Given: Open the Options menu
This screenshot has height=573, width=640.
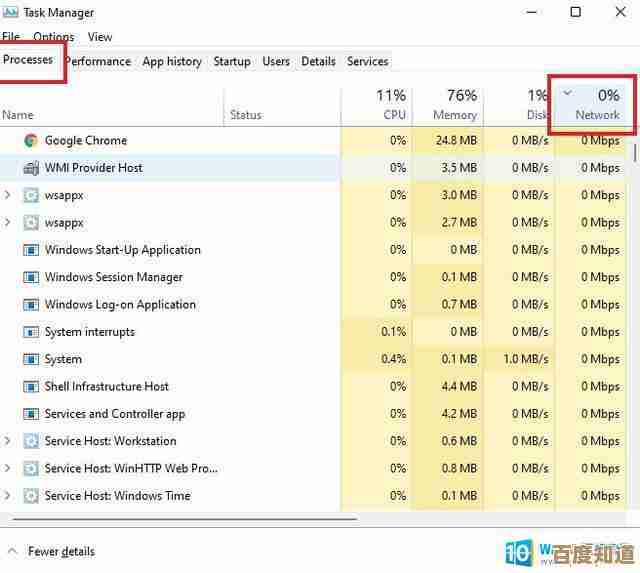Looking at the screenshot, I should (x=53, y=37).
